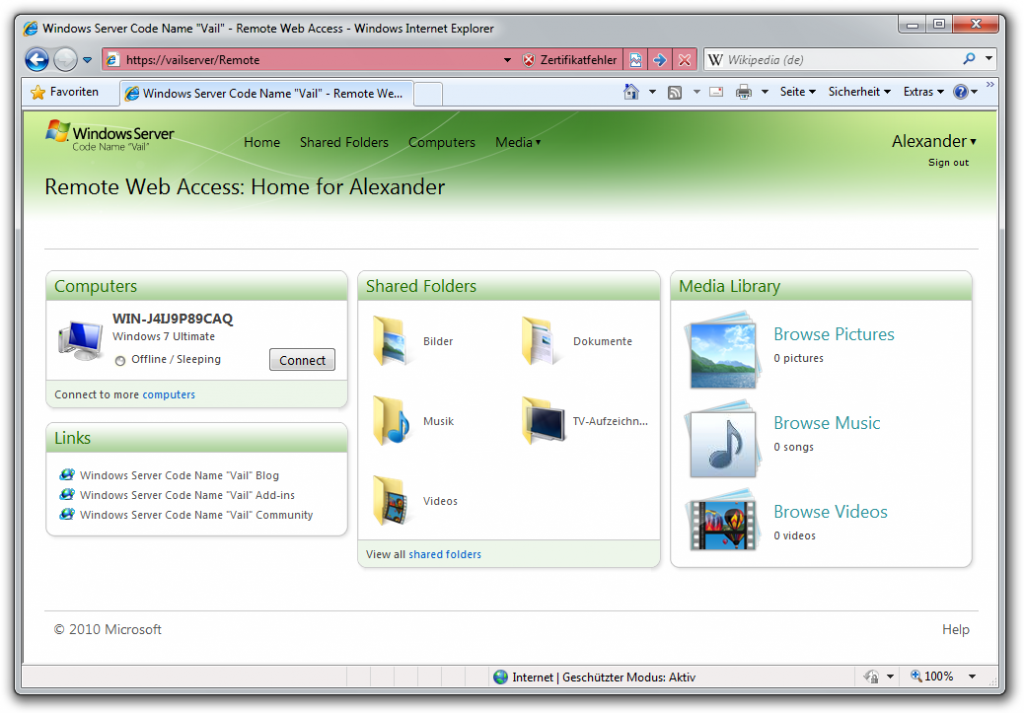The image size is (1024, 713).
Task: Expand the Media navigation dropdown
Action: (518, 142)
